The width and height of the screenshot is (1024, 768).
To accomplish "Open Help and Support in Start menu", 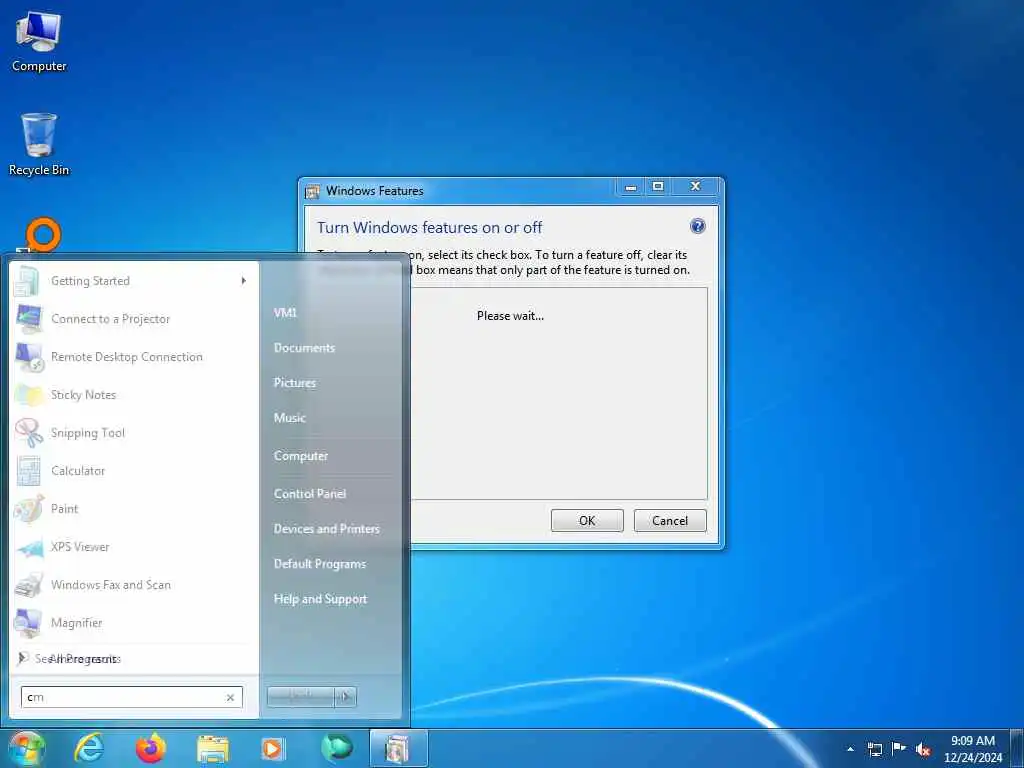I will (320, 599).
